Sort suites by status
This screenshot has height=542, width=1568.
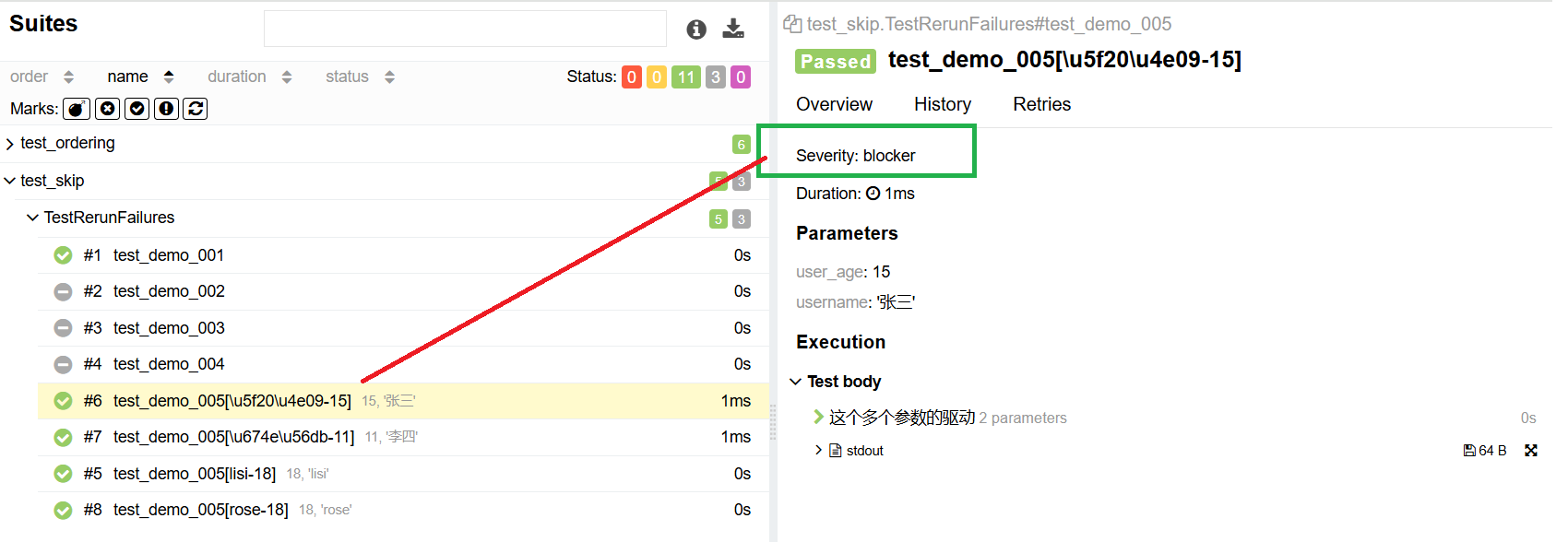[x=360, y=77]
